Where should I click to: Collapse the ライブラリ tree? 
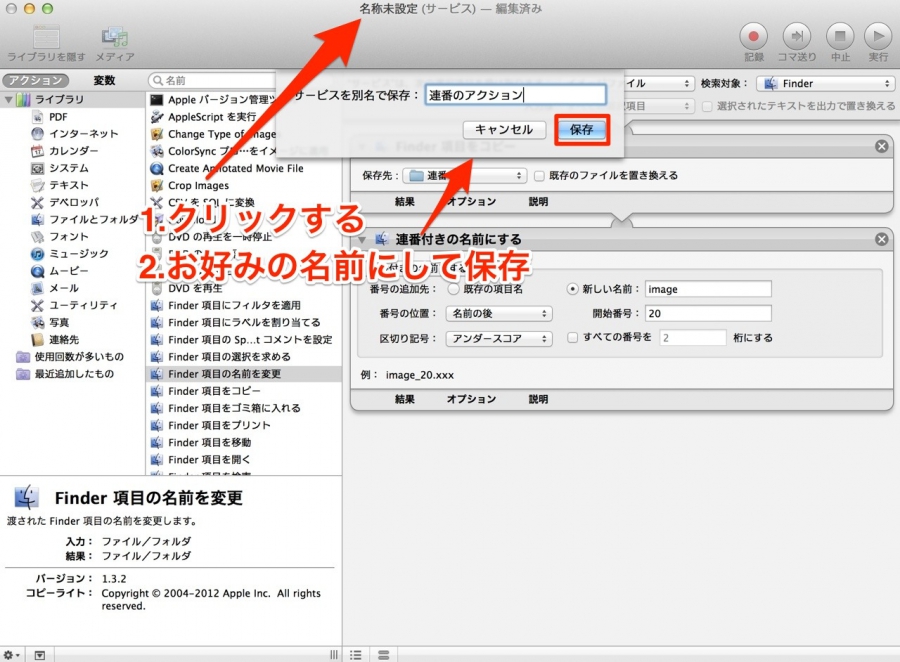(x=9, y=100)
